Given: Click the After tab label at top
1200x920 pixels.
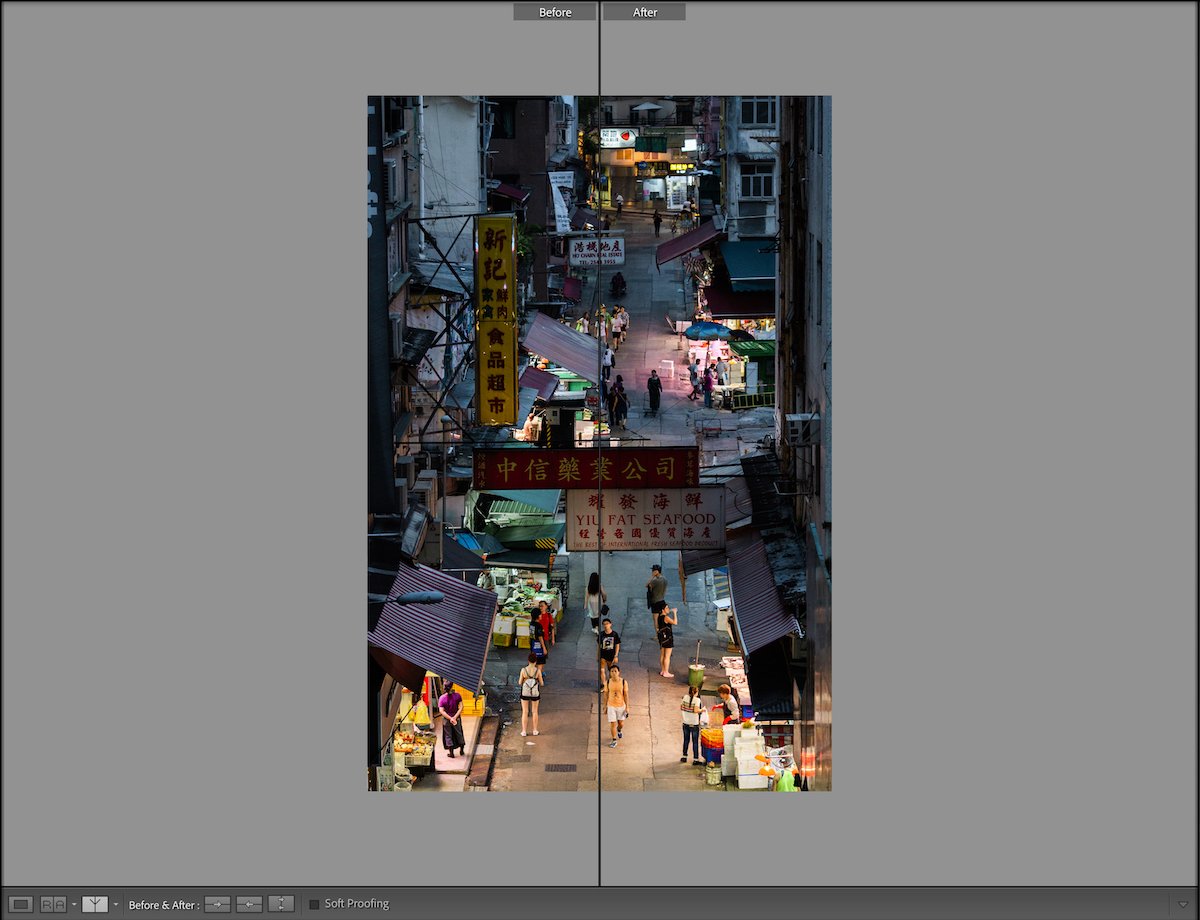Looking at the screenshot, I should click(644, 11).
